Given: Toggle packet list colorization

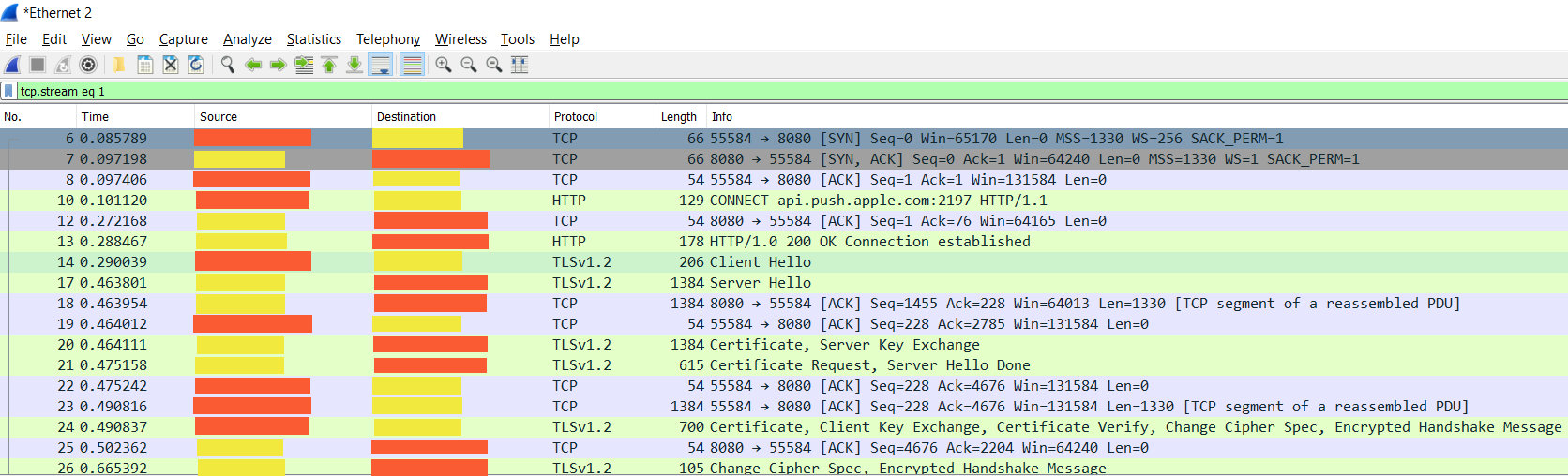Looking at the screenshot, I should tap(411, 65).
